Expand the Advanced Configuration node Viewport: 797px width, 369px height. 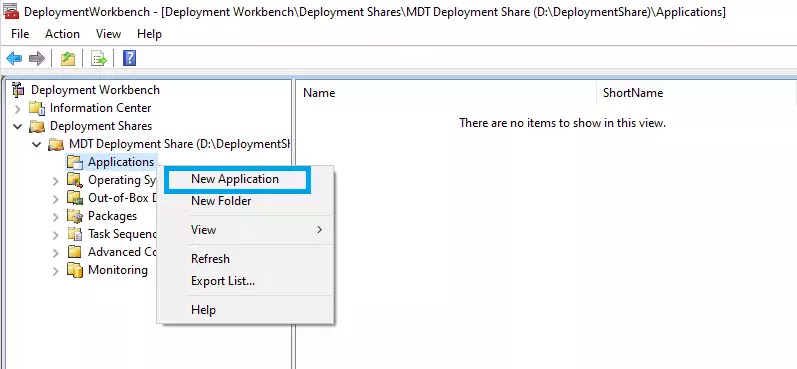[56, 253]
